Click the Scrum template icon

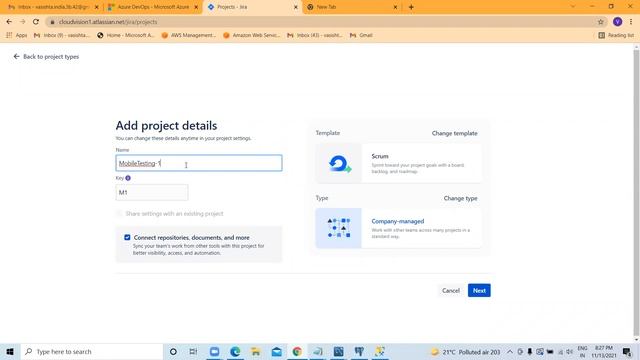[339, 163]
